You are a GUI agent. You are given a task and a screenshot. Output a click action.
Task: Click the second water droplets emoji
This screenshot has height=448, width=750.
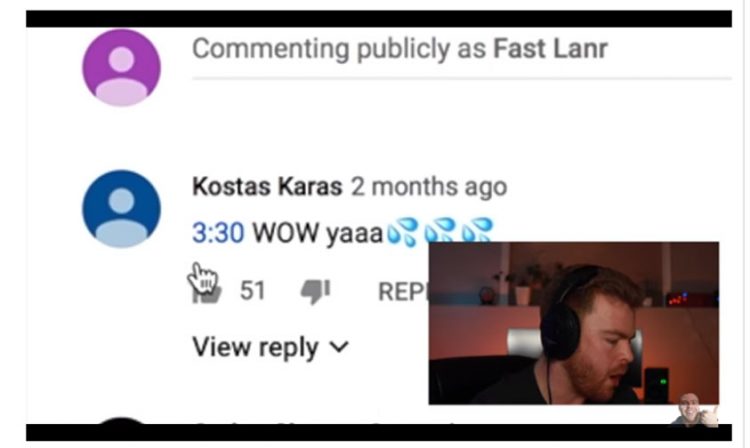pyautogui.click(x=440, y=230)
